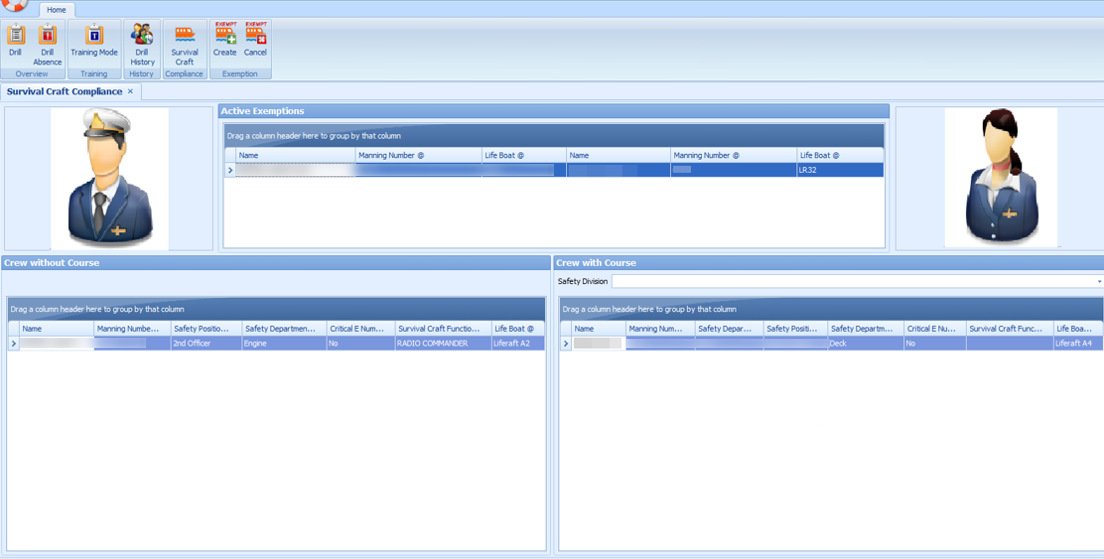Open the Drill overview icon
Image resolution: width=1104 pixels, height=559 pixels.
click(15, 41)
